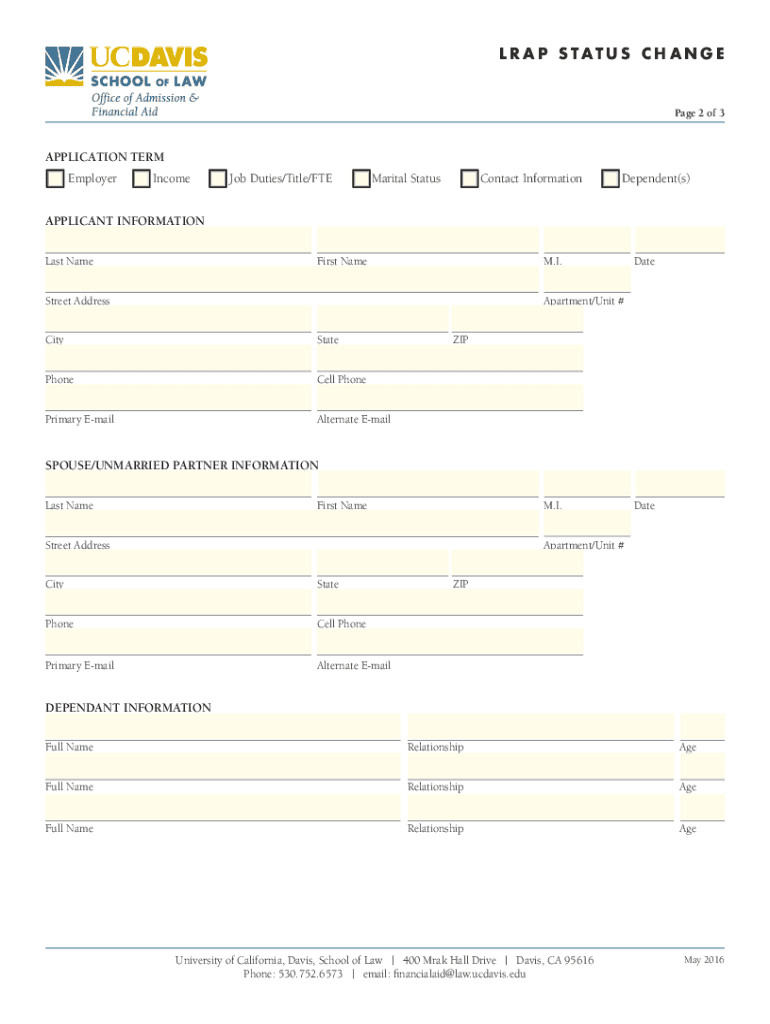Click first dependant Full Name field
The height and width of the screenshot is (1024, 770).
pos(222,727)
